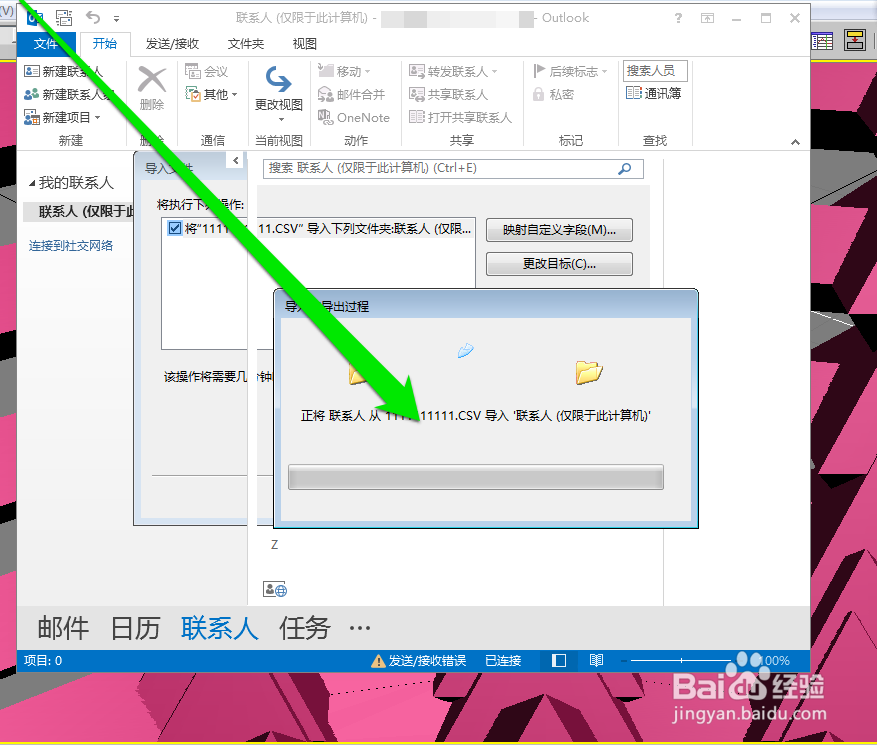The height and width of the screenshot is (745, 877).
Task: Click the search magnifier icon
Action: click(625, 168)
